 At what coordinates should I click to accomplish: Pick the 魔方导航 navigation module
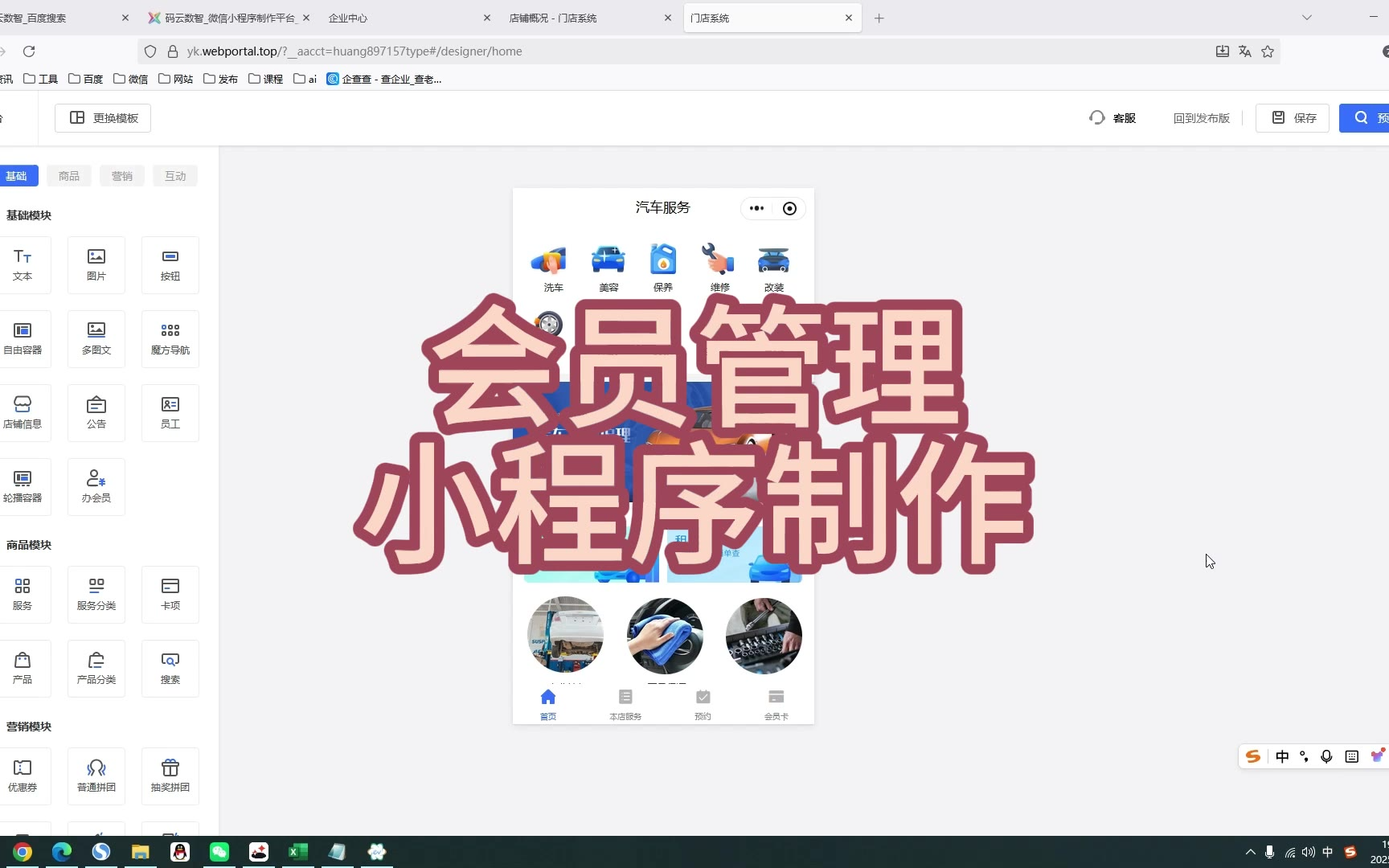click(170, 338)
